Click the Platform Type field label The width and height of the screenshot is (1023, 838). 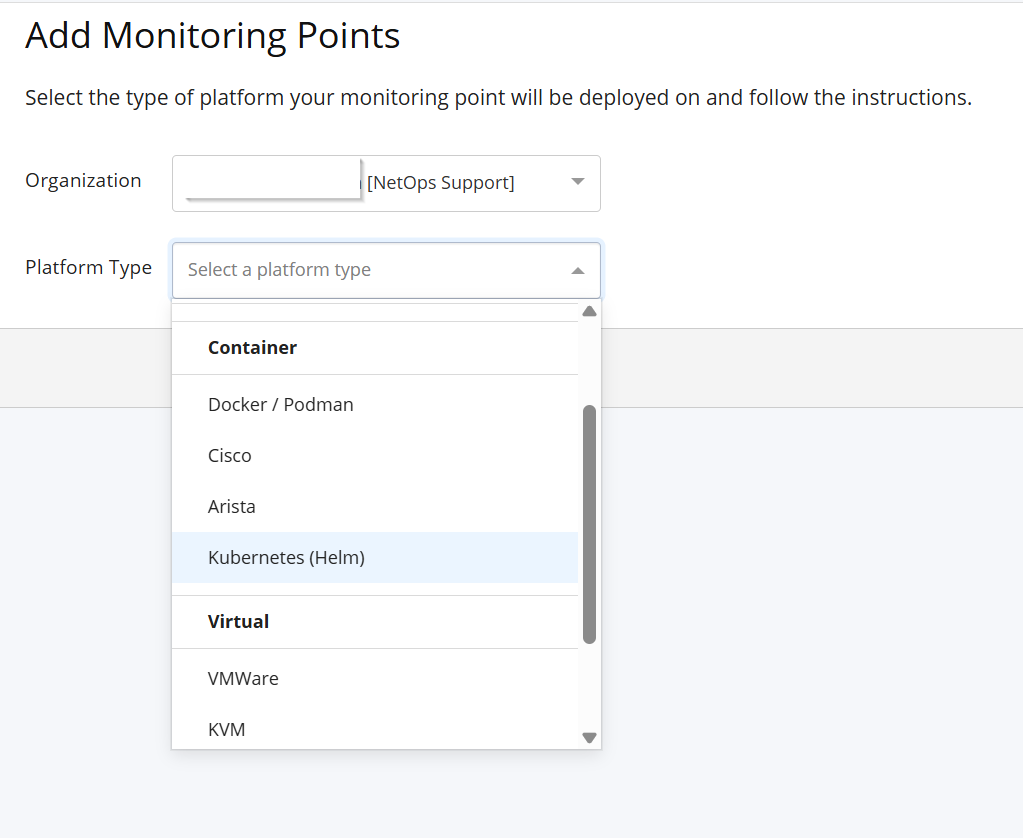point(88,268)
